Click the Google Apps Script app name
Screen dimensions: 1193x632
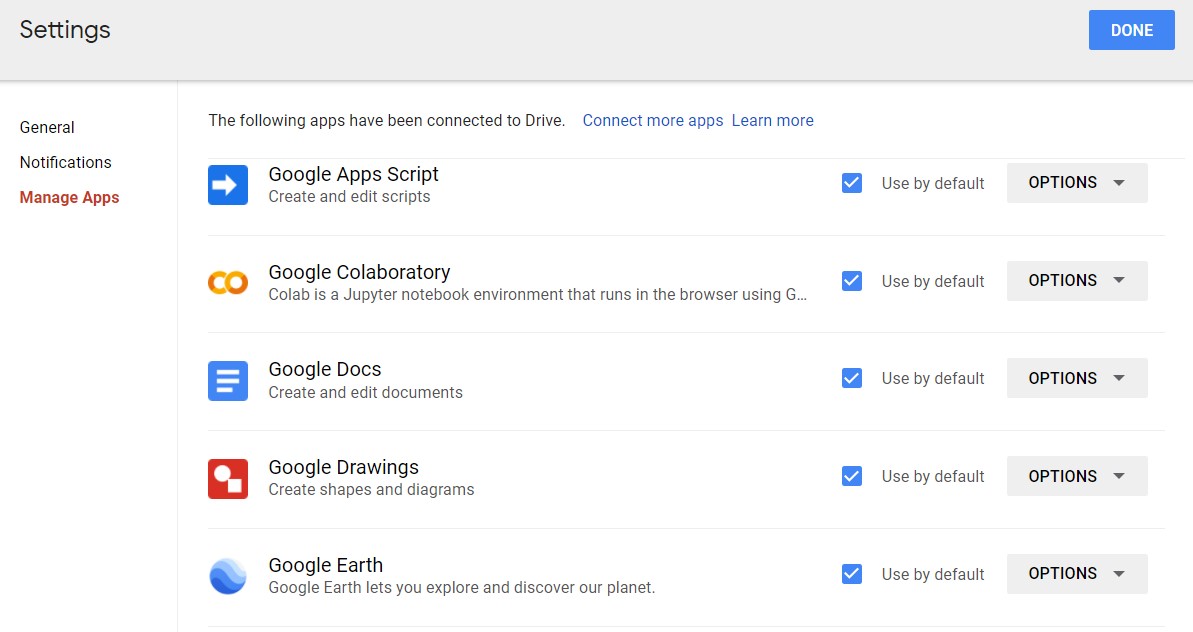click(353, 174)
